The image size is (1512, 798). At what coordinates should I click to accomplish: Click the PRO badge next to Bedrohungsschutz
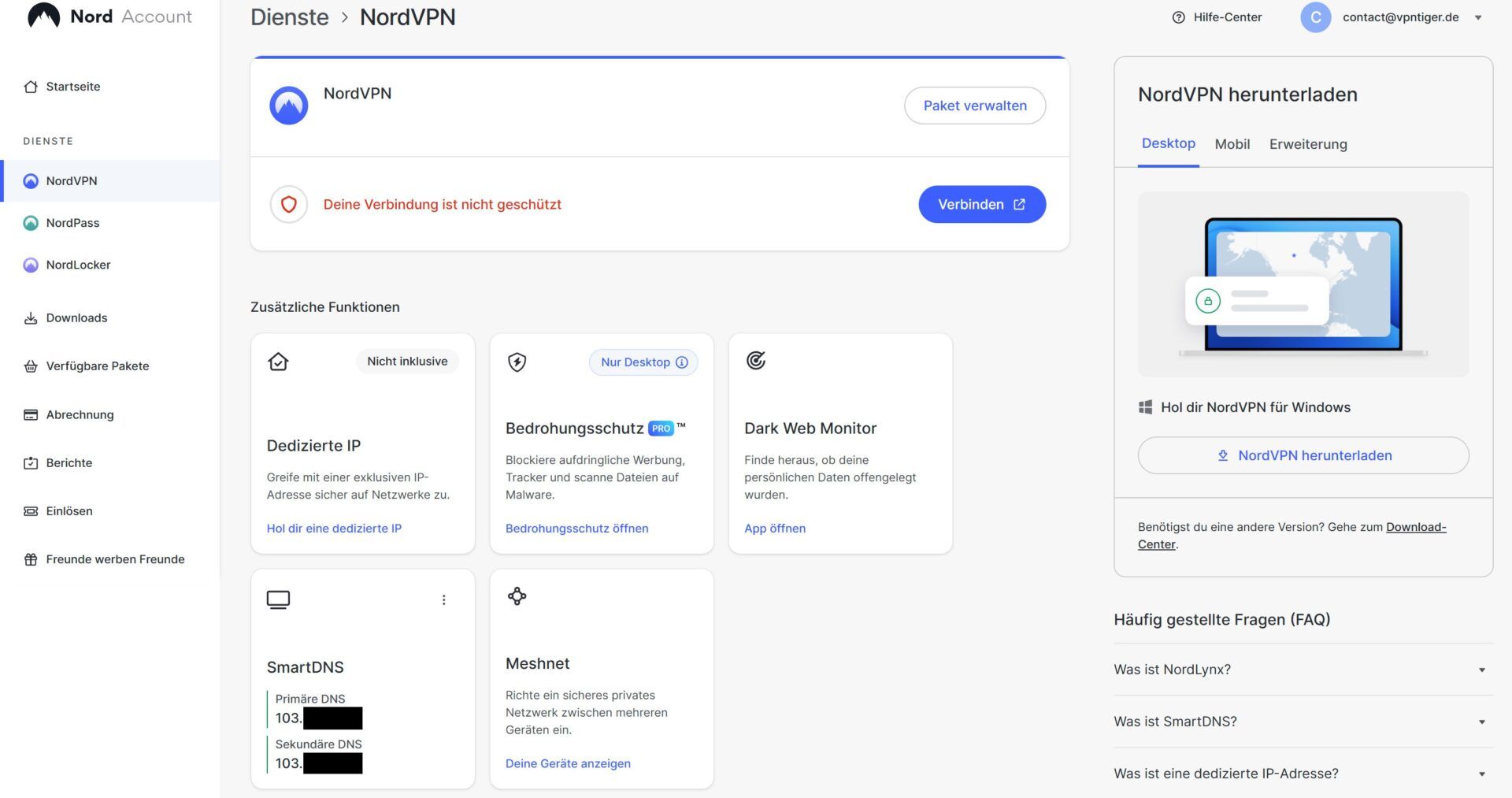(x=661, y=429)
